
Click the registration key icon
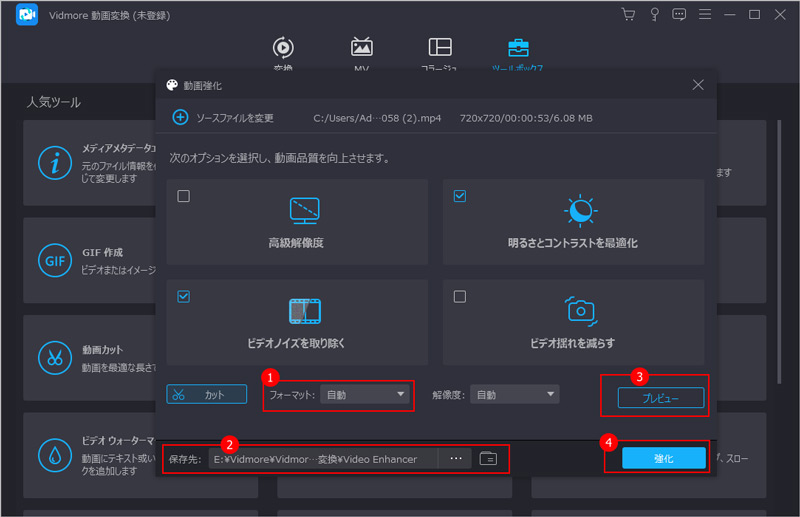click(x=654, y=14)
